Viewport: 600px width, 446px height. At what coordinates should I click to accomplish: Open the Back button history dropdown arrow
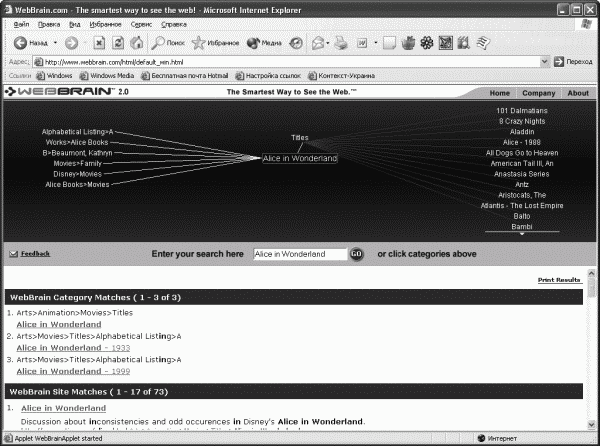pos(55,43)
